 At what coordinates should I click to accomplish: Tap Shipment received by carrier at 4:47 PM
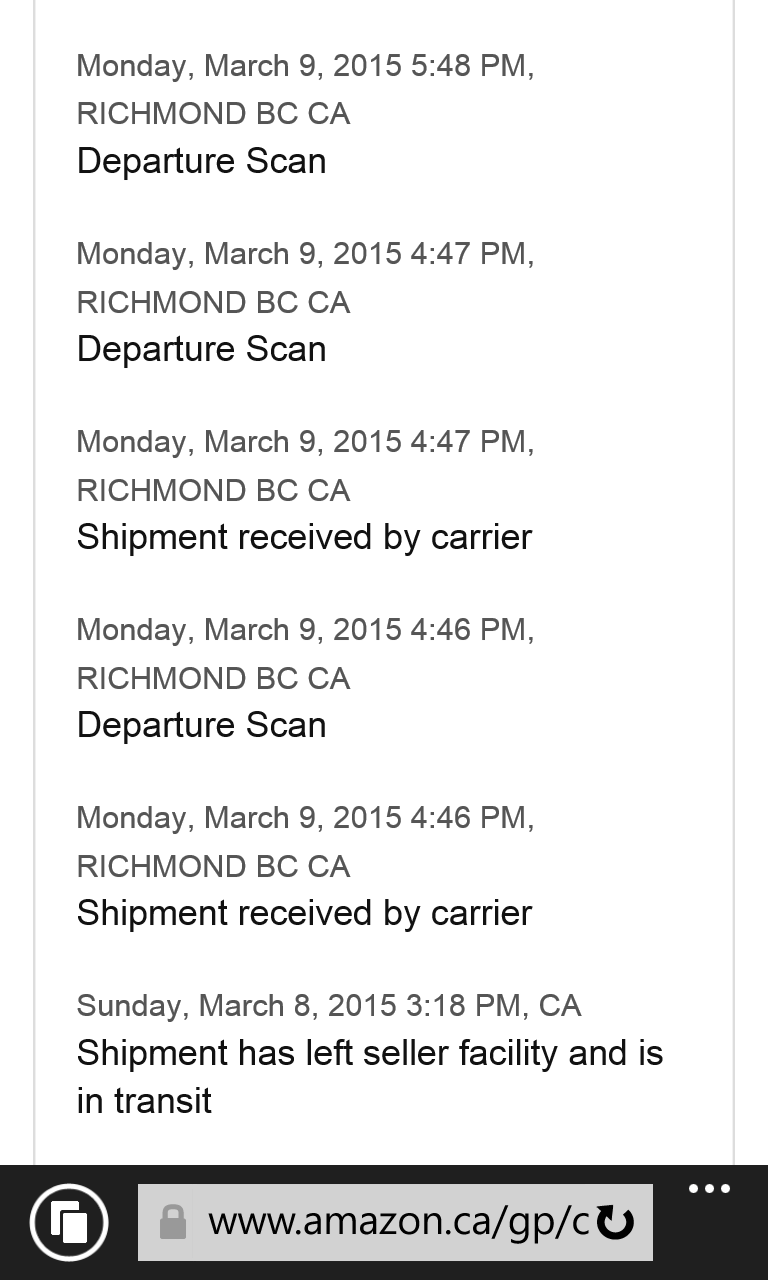tap(304, 537)
